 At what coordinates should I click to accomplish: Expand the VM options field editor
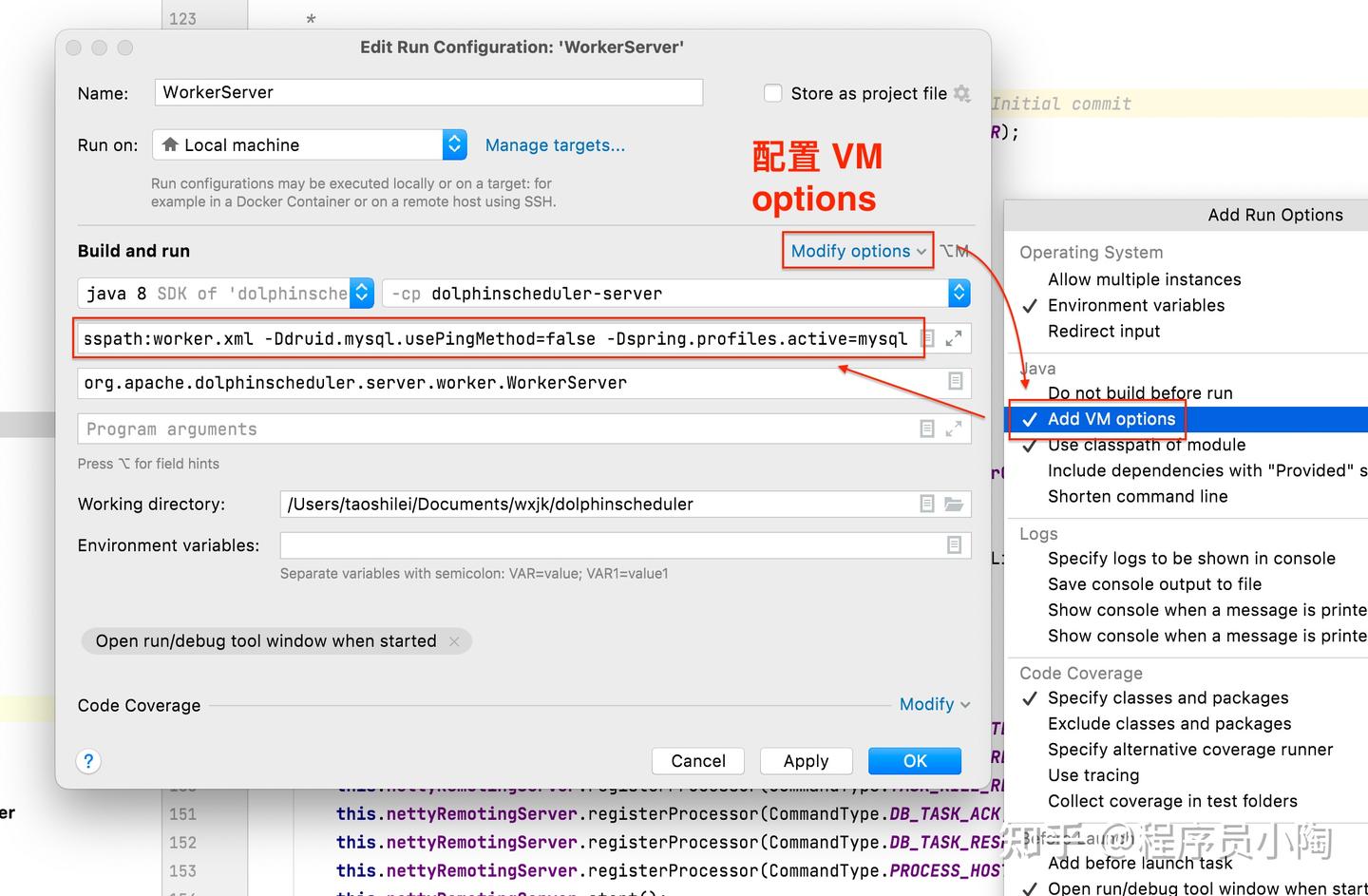[x=954, y=337]
